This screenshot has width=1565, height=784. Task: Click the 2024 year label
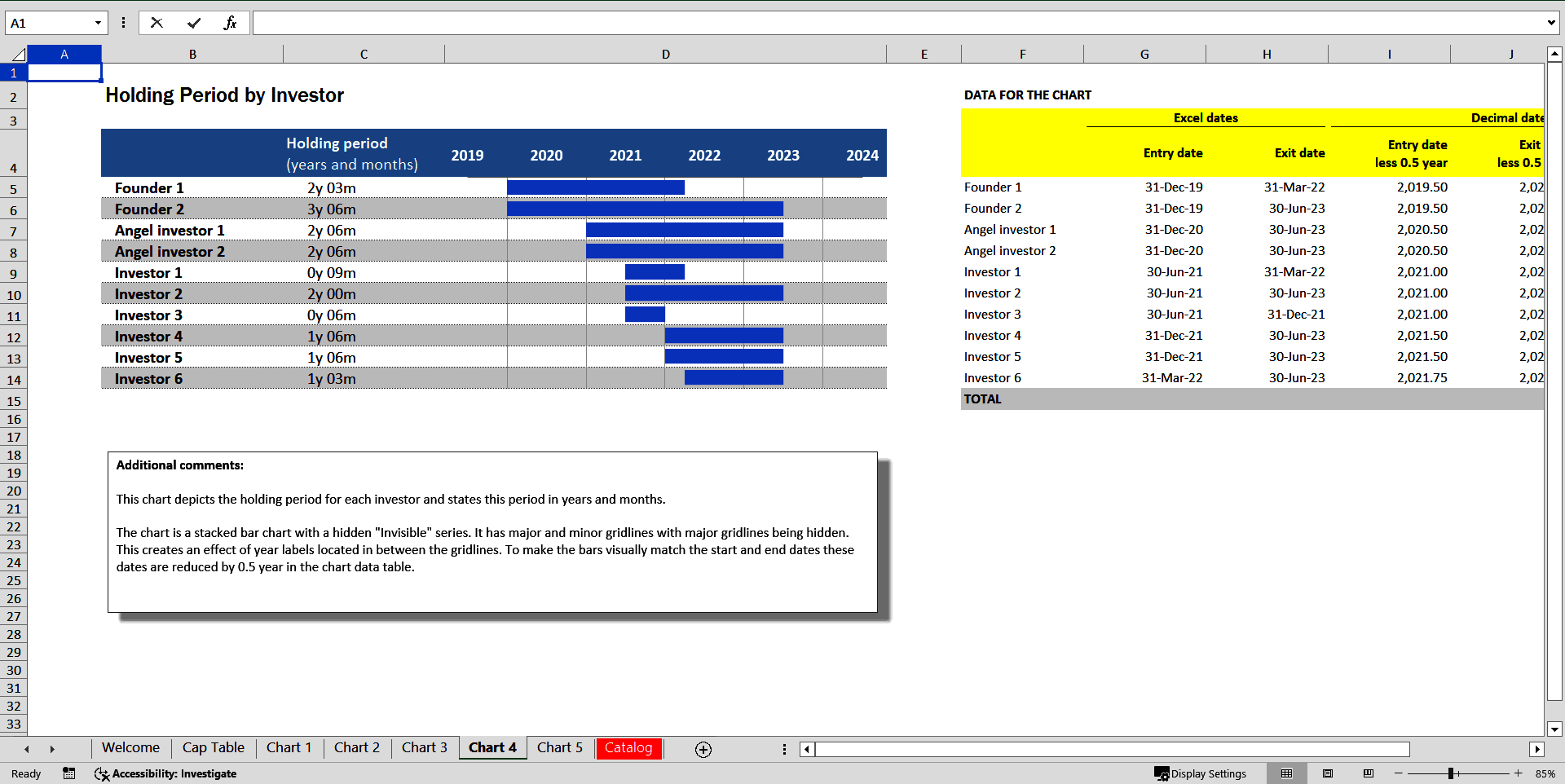pyautogui.click(x=862, y=156)
